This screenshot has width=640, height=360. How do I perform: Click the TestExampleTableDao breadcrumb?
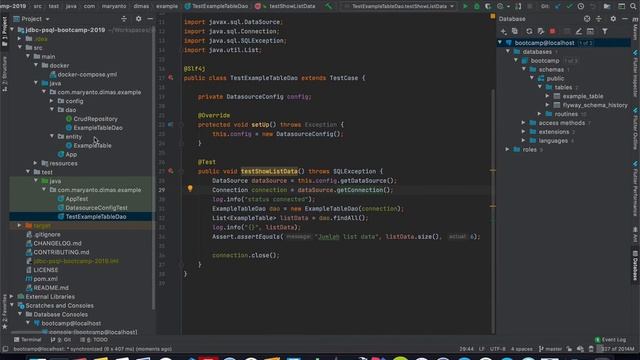point(216,6)
